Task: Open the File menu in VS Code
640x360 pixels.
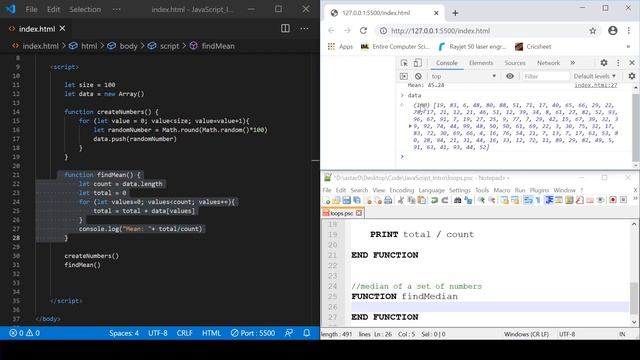Action: click(31, 9)
